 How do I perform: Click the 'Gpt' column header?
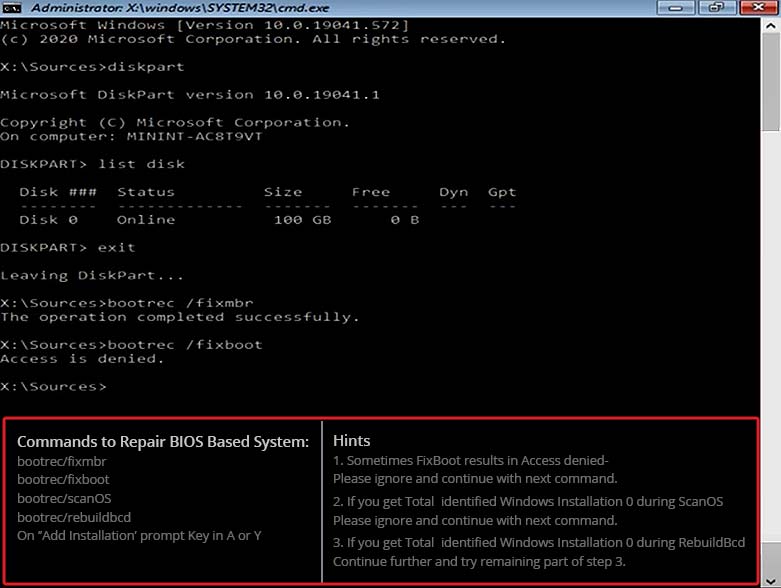pos(502,192)
